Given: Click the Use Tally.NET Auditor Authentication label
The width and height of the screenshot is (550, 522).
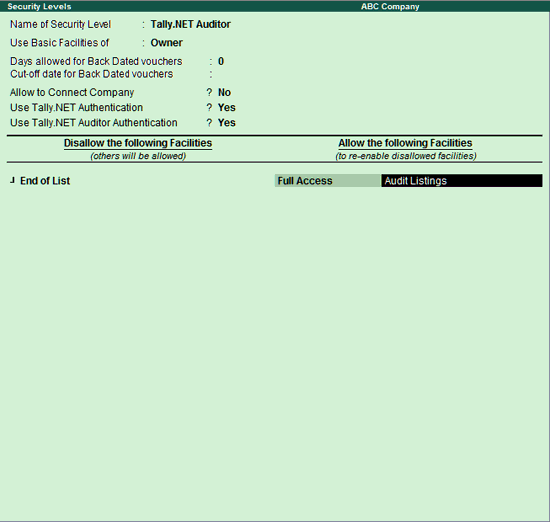Looking at the screenshot, I should click(94, 123).
